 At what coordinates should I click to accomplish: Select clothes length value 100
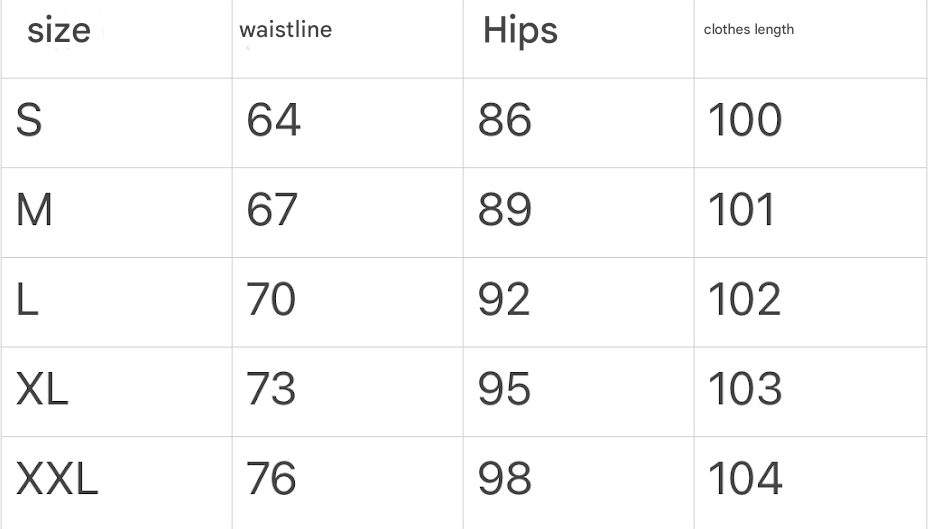tap(745, 121)
